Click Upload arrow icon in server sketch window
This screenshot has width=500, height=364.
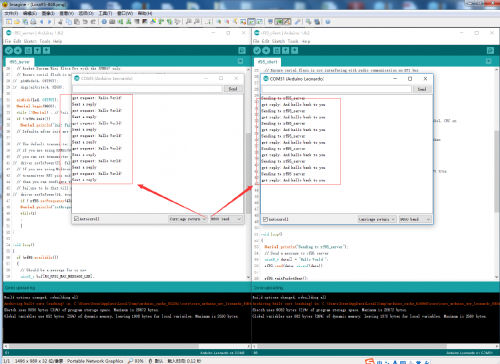[18, 51]
